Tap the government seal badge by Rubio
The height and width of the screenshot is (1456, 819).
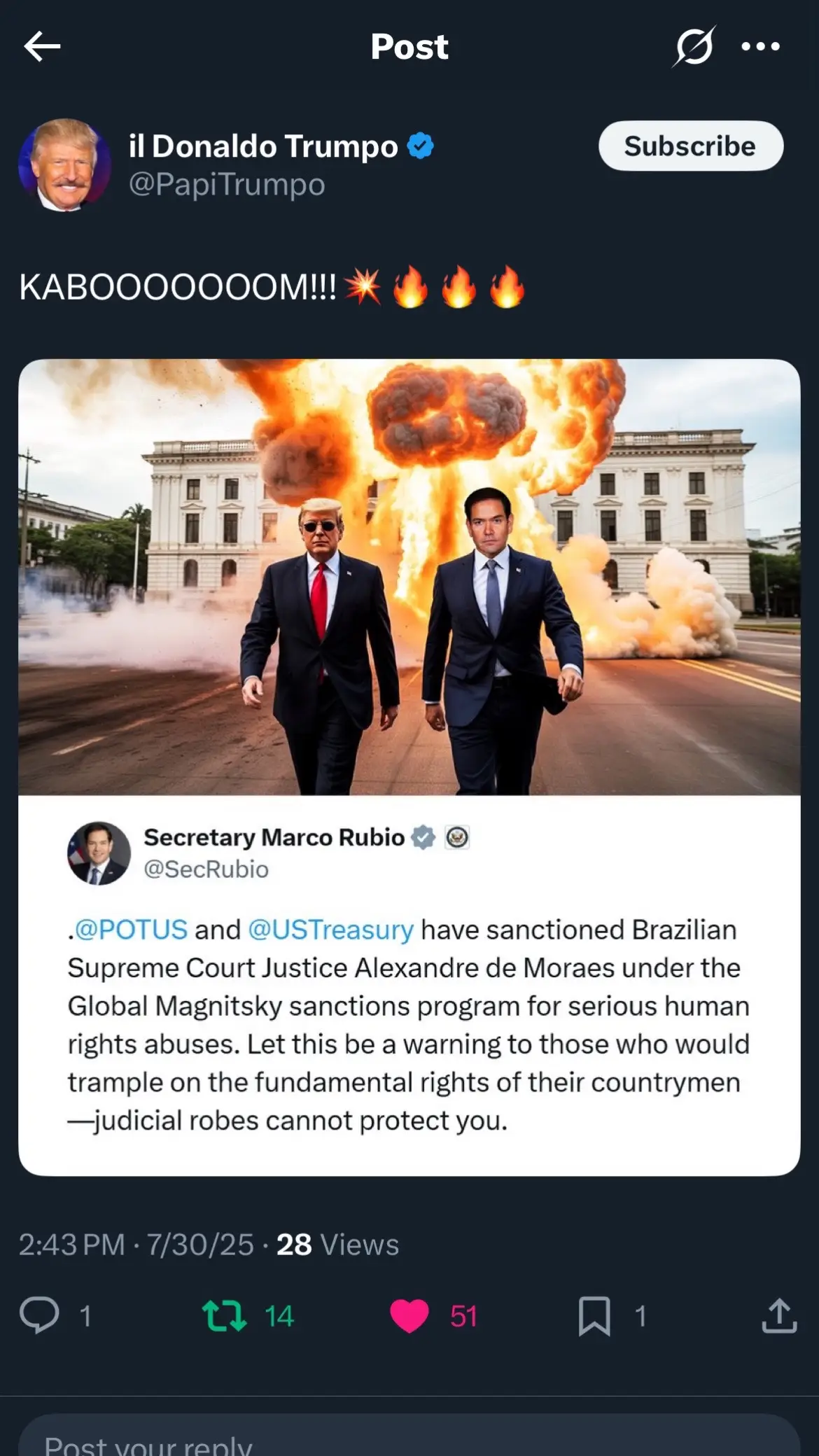coord(457,837)
